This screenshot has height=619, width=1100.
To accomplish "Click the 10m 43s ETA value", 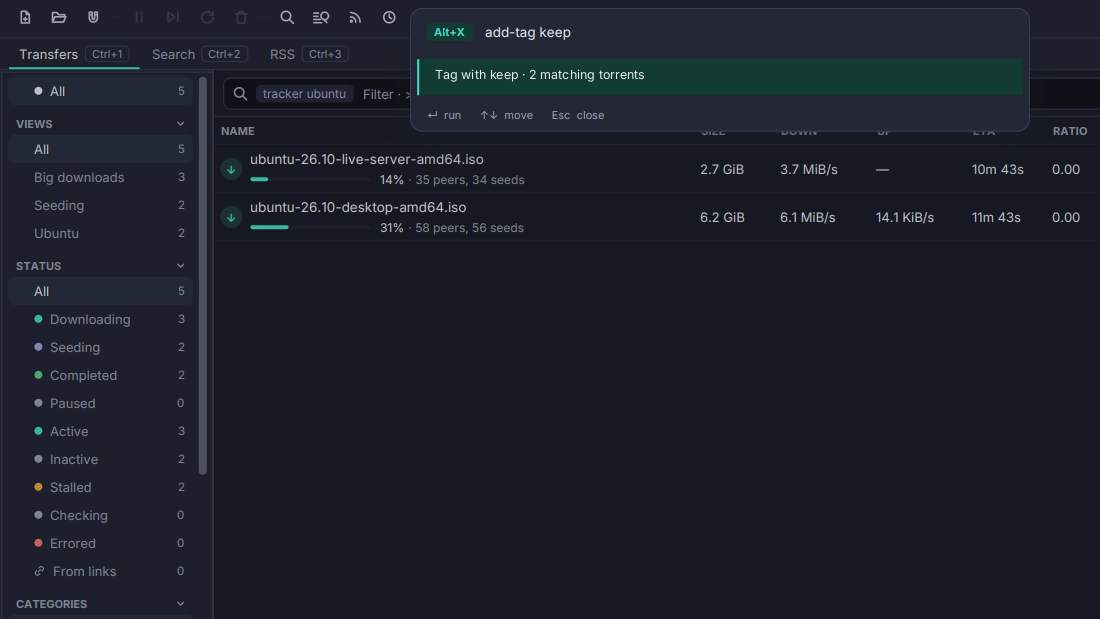I will click(998, 169).
